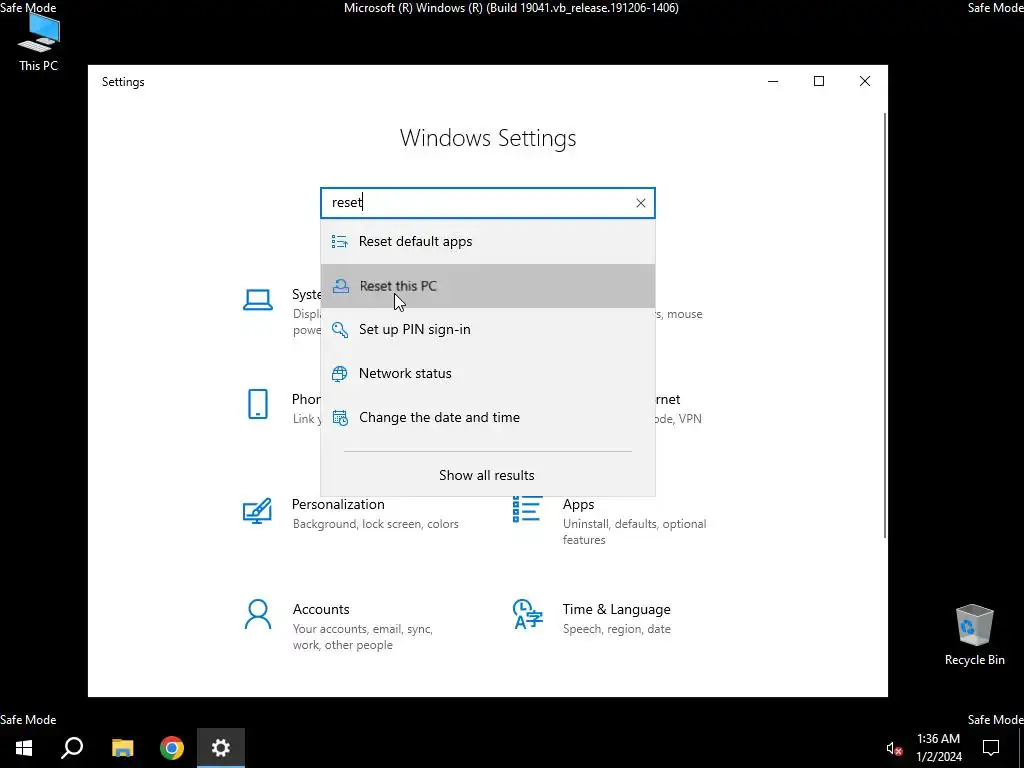Maximize the Settings window

tap(819, 82)
